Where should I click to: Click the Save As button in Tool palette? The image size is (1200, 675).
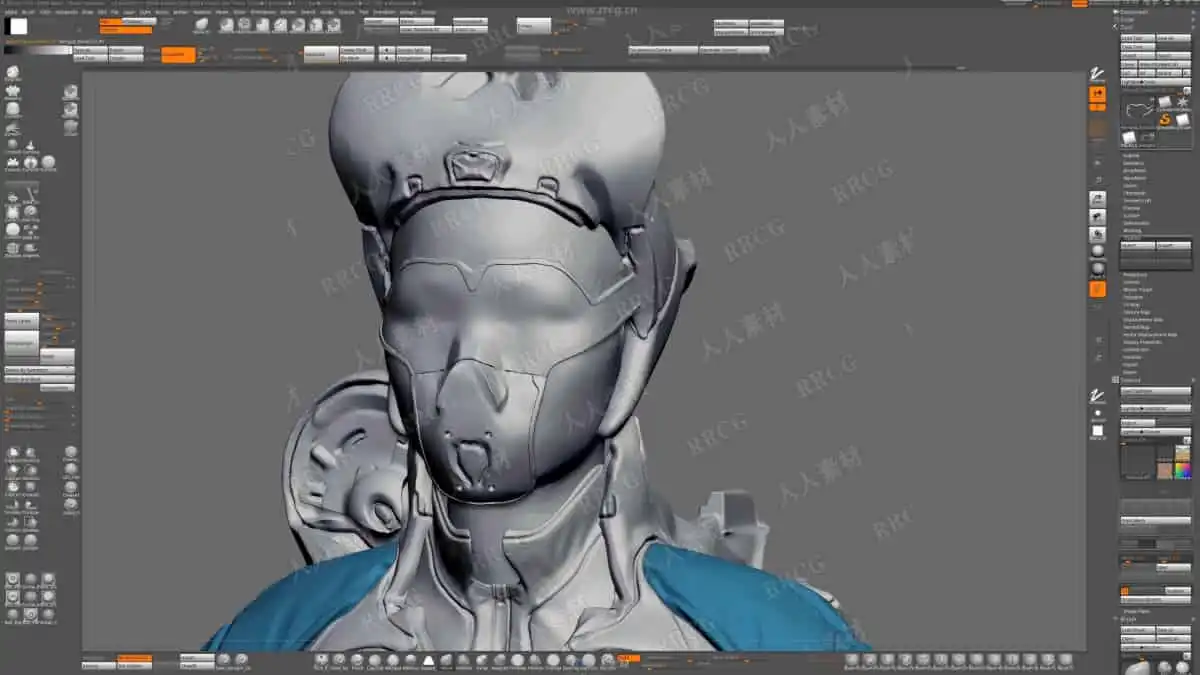tap(1173, 38)
